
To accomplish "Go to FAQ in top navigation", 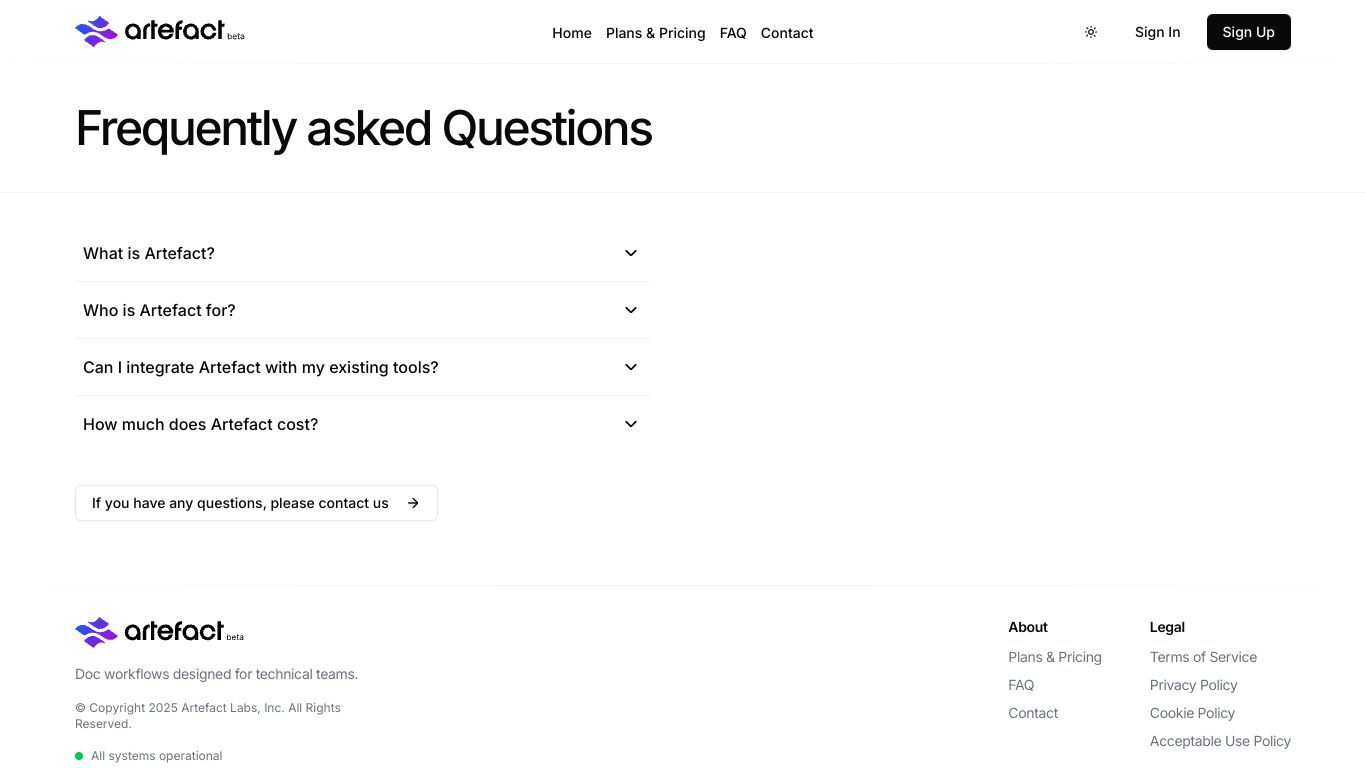I will click(733, 33).
